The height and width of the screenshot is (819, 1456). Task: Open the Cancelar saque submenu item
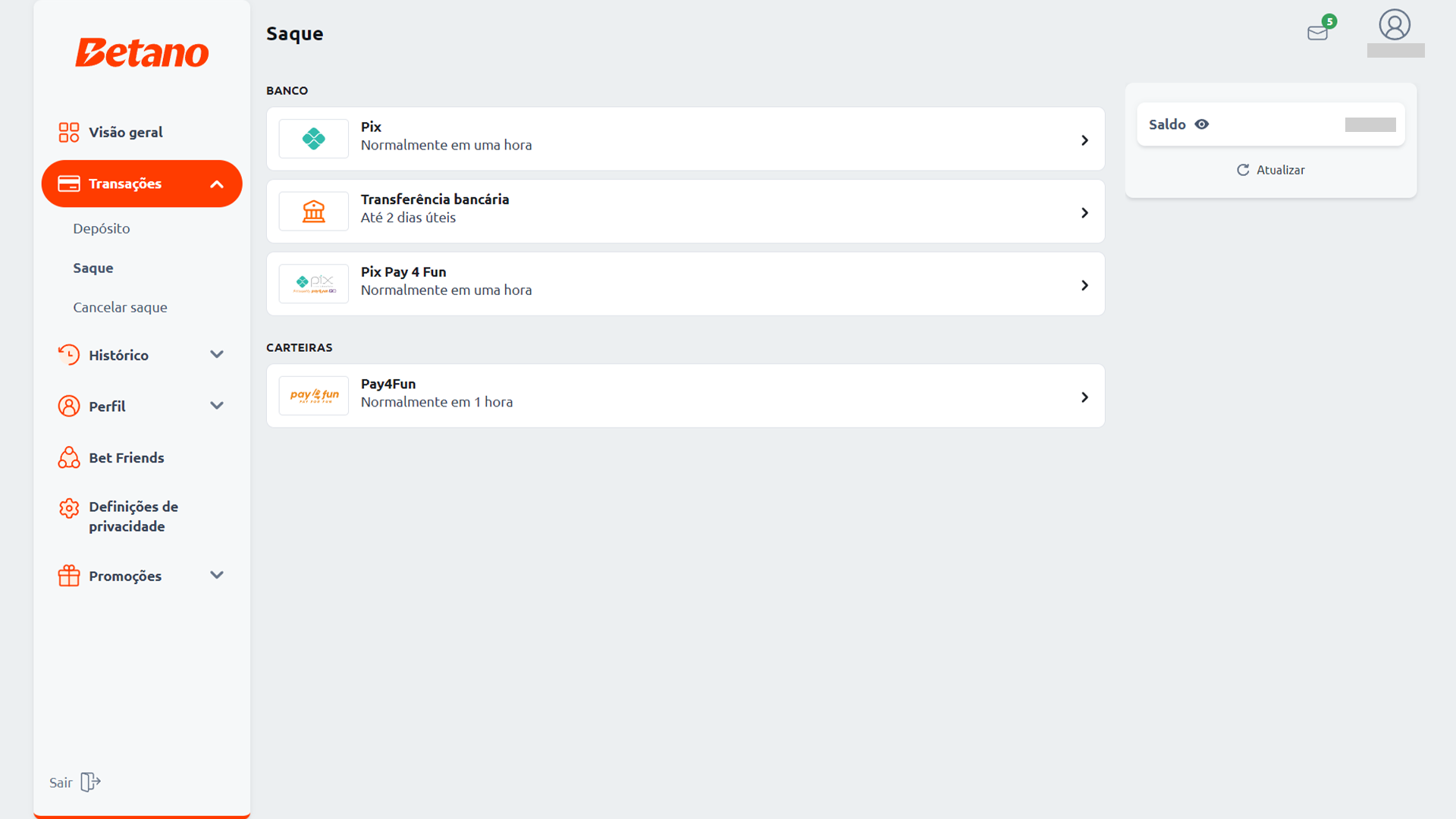[120, 307]
